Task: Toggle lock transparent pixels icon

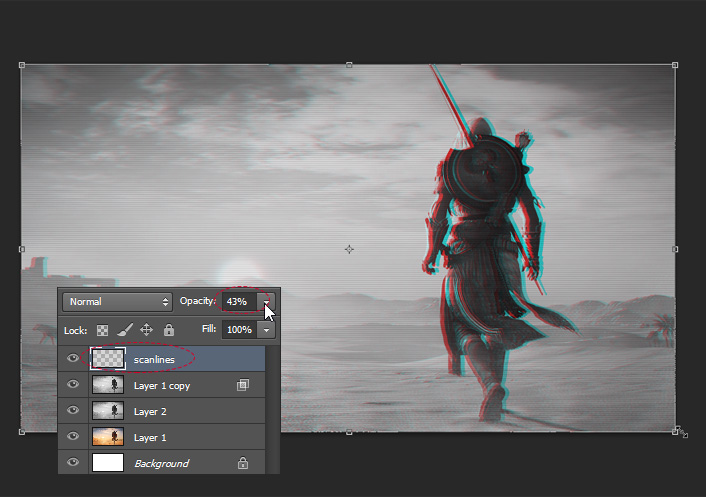Action: [x=102, y=330]
